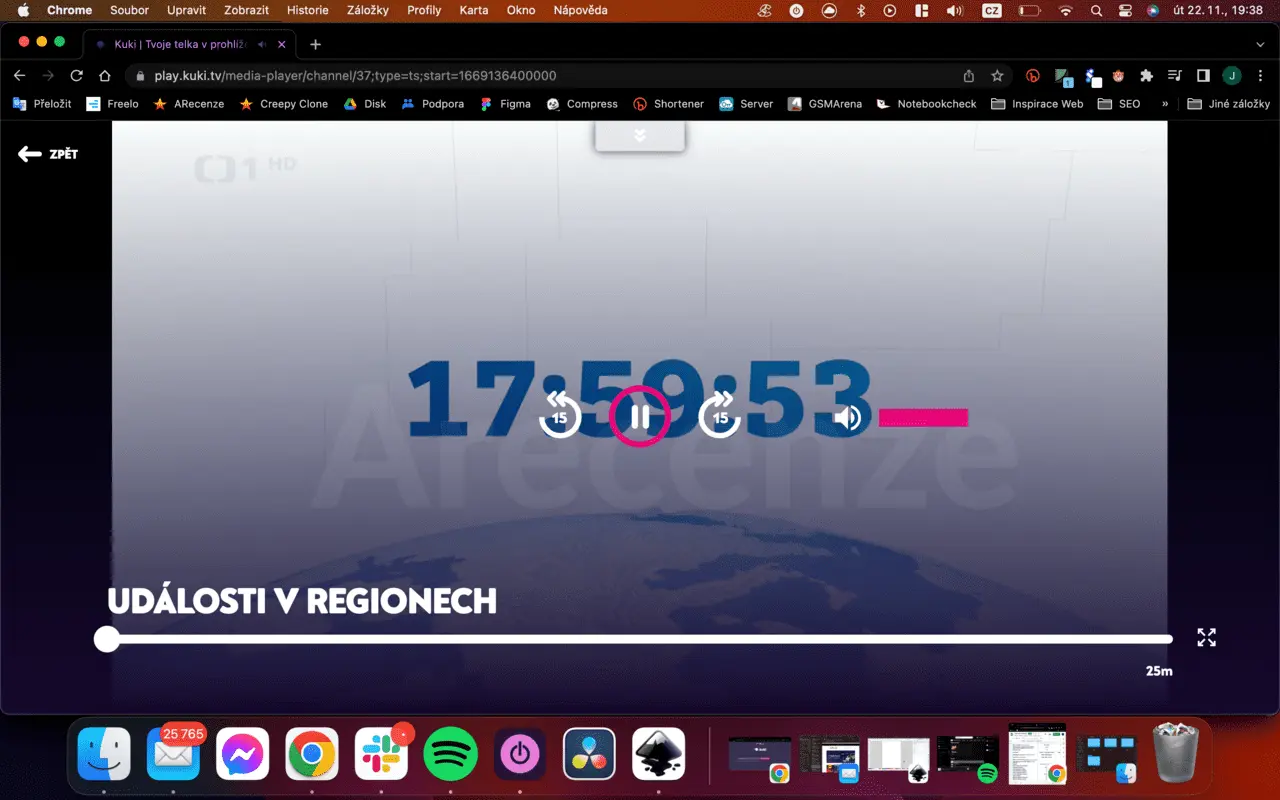The image size is (1280, 800).
Task: Pause the video playback
Action: point(640,416)
